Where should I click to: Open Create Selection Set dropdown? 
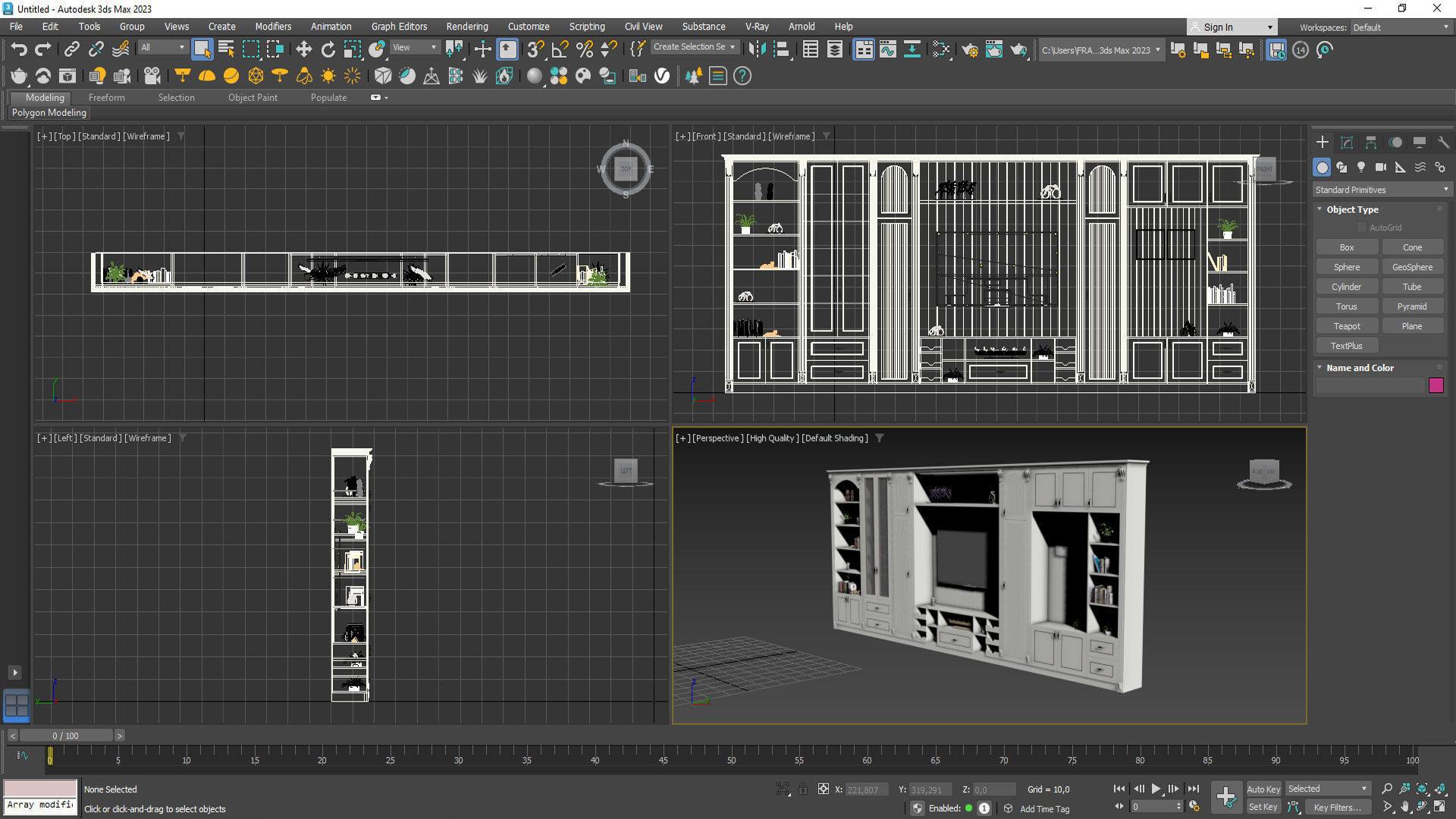694,47
